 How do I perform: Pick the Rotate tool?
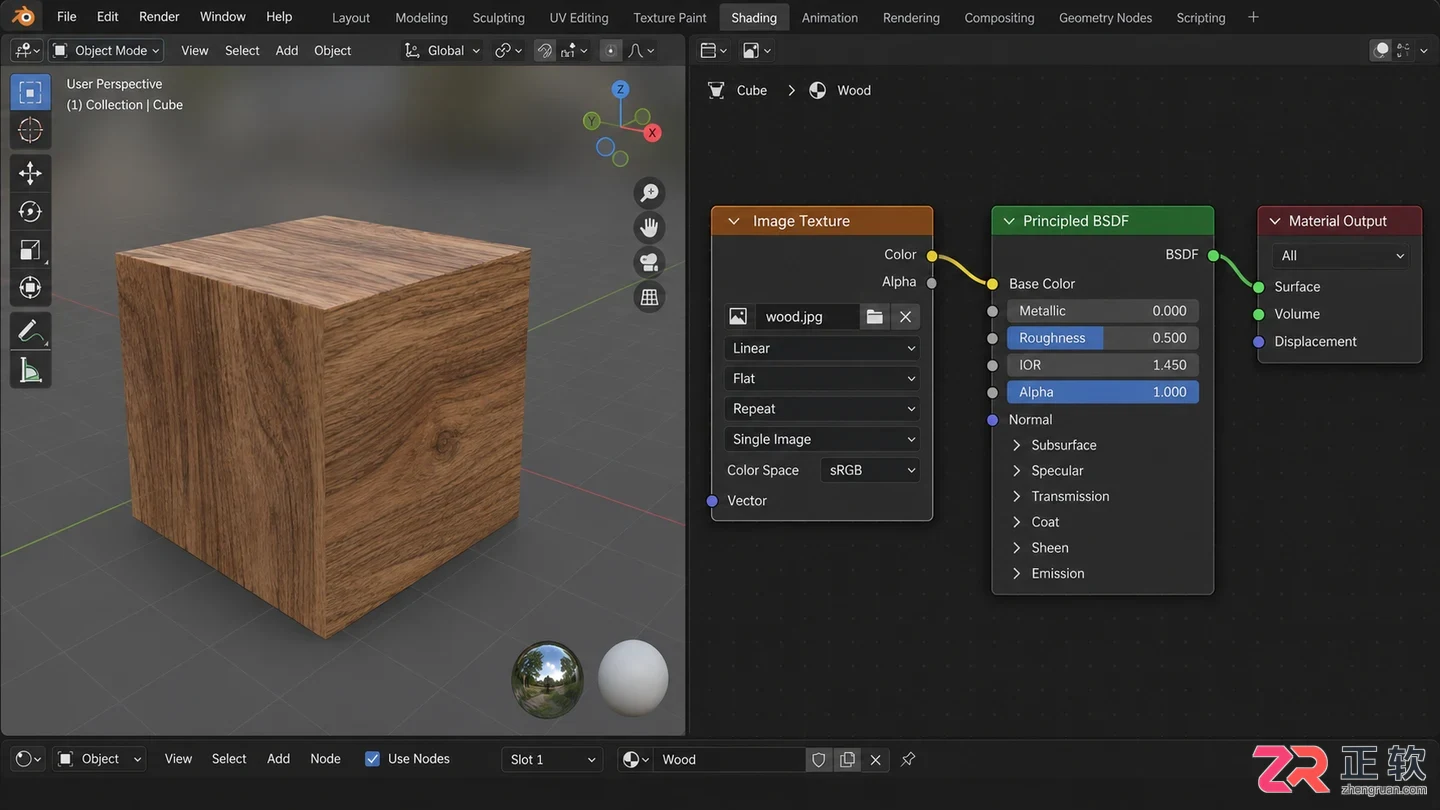30,211
